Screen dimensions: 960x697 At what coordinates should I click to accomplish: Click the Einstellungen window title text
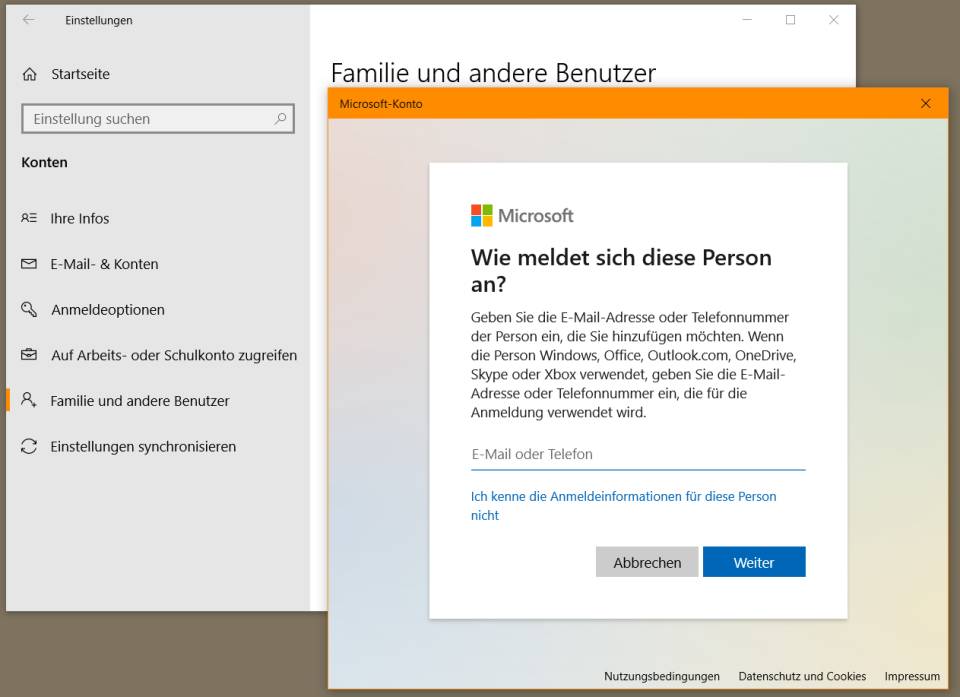pos(99,20)
